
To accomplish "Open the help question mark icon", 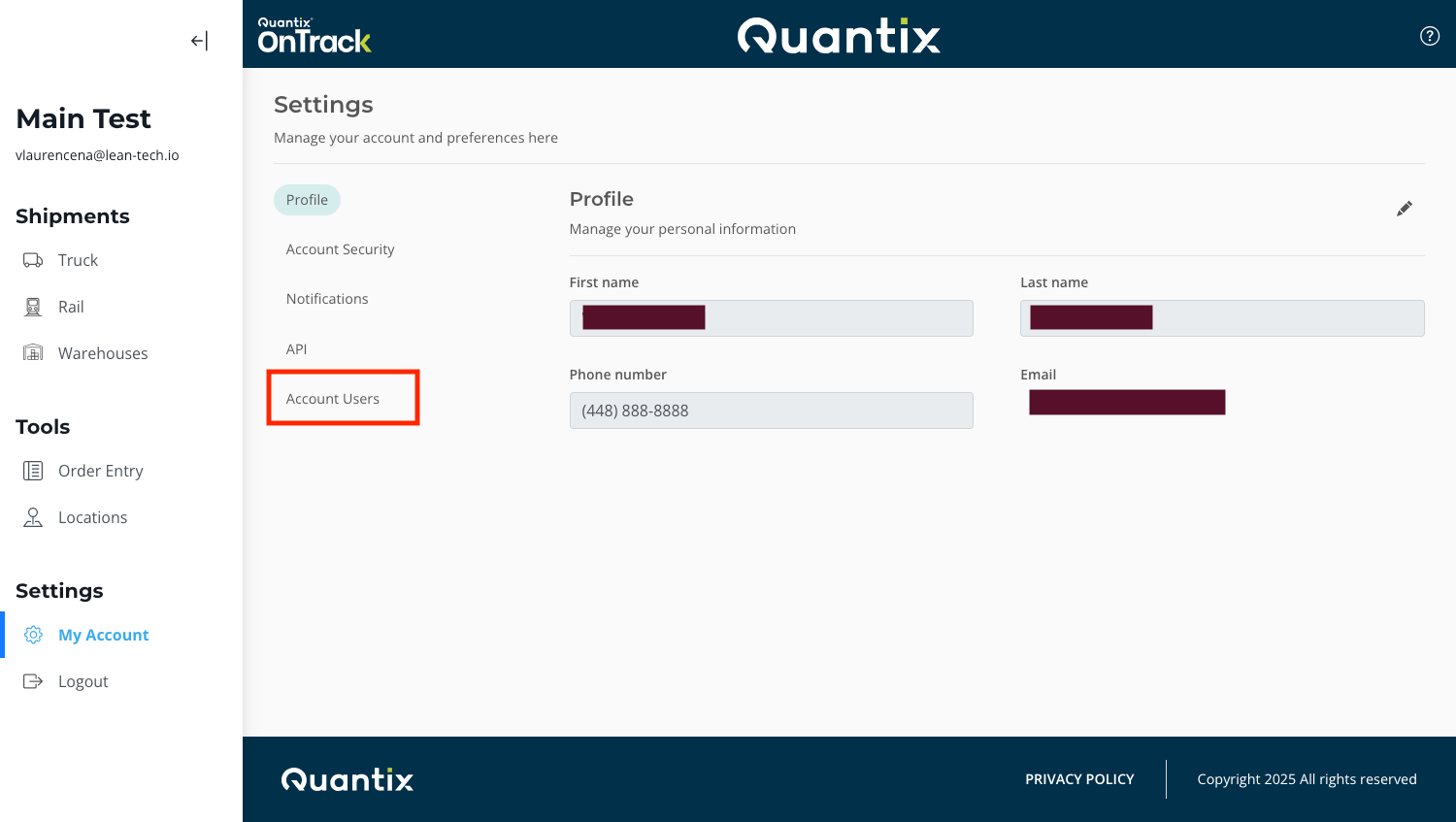I will 1430,36.
